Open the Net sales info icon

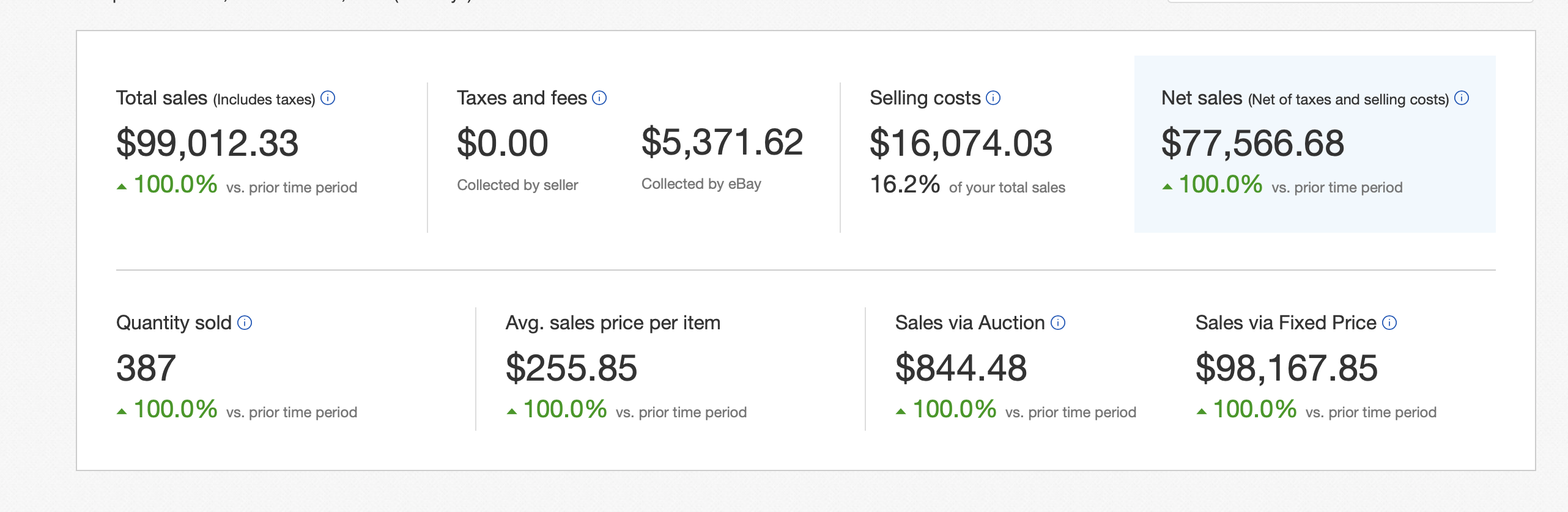point(1462,98)
